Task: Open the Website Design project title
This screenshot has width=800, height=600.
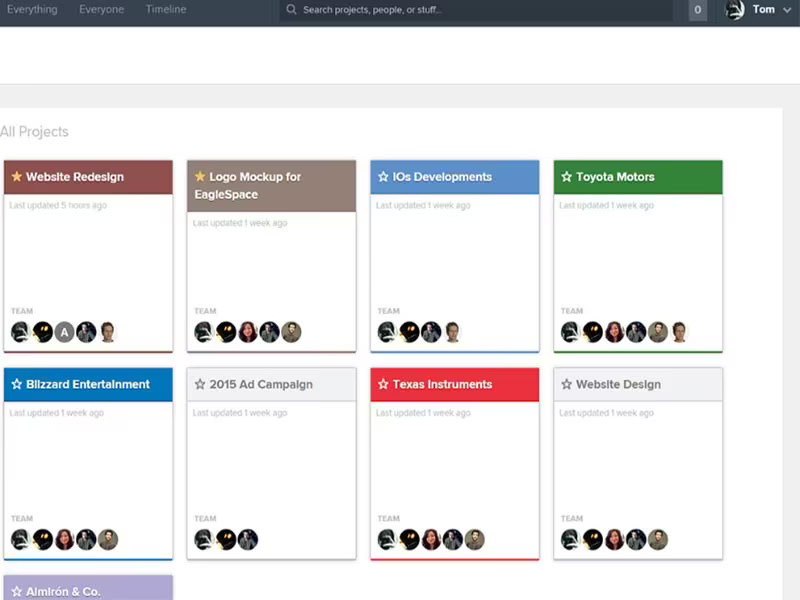Action: (x=618, y=384)
